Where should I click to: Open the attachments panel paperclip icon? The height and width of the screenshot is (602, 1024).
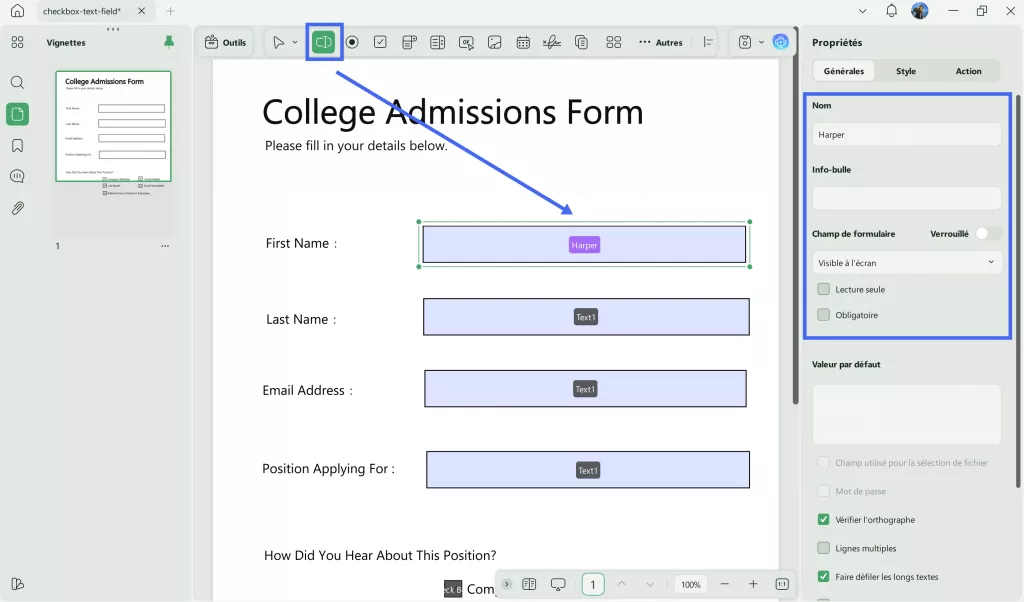pos(18,208)
